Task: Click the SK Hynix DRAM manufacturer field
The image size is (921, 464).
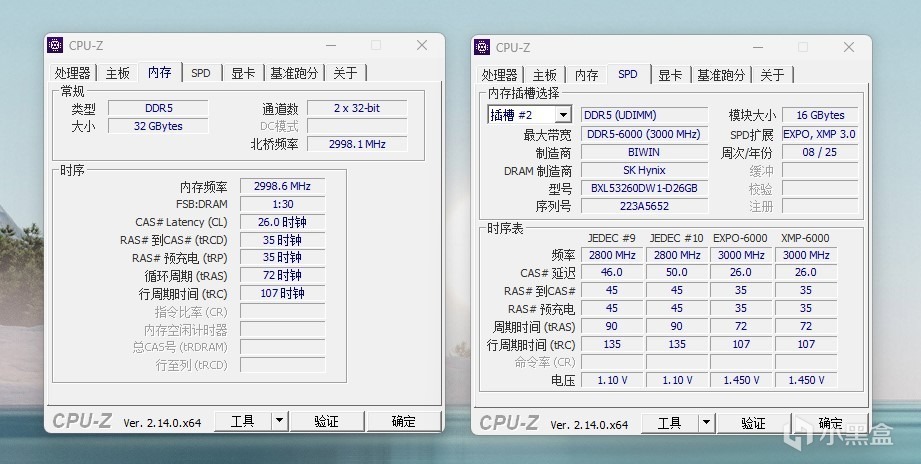Action: coord(644,170)
